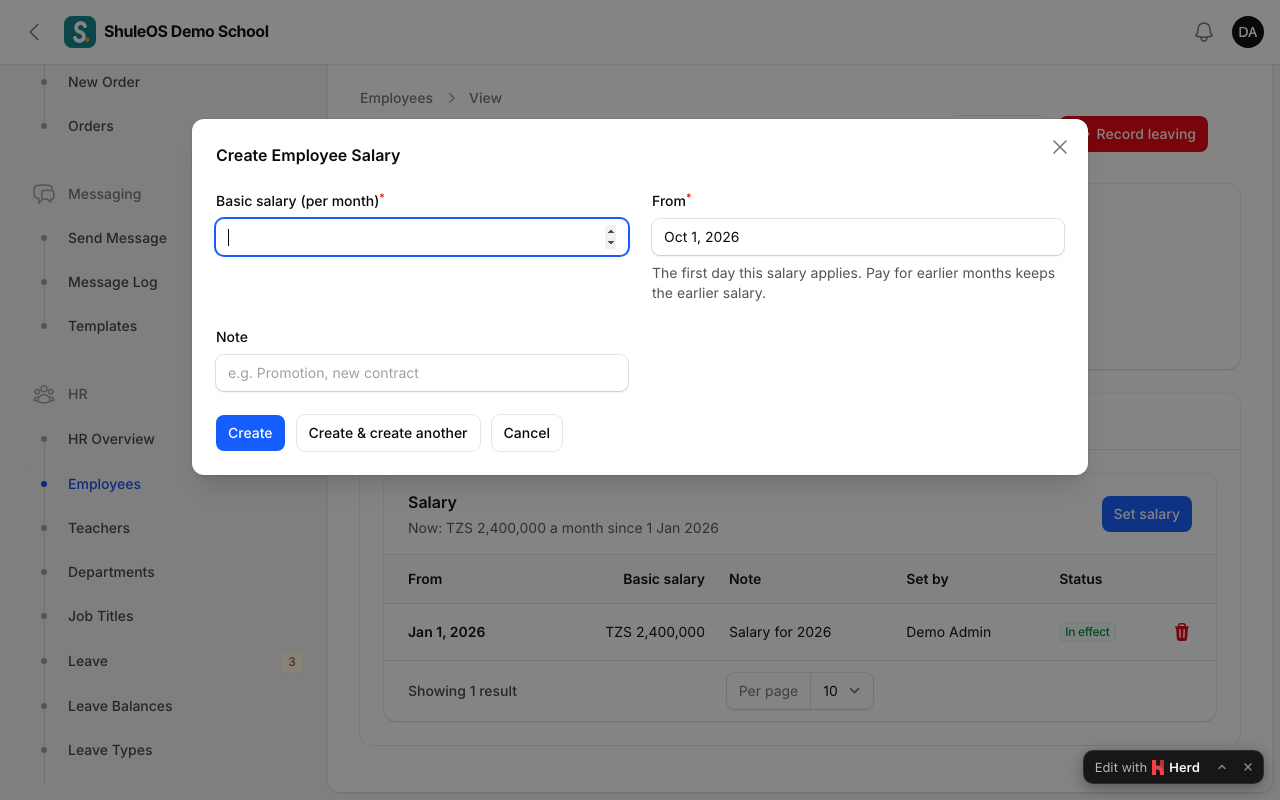Open Departments in sidebar

(111, 572)
